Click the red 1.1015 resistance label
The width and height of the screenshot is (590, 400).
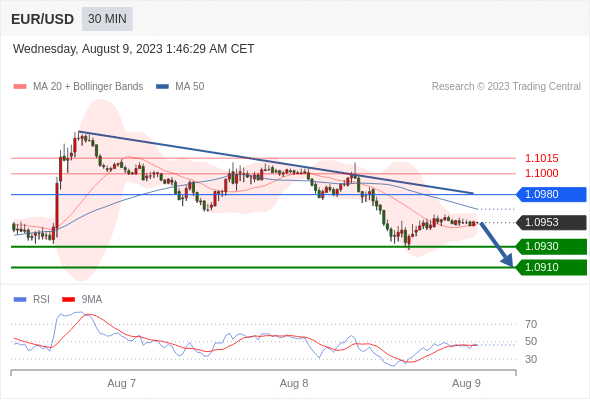pos(542,158)
